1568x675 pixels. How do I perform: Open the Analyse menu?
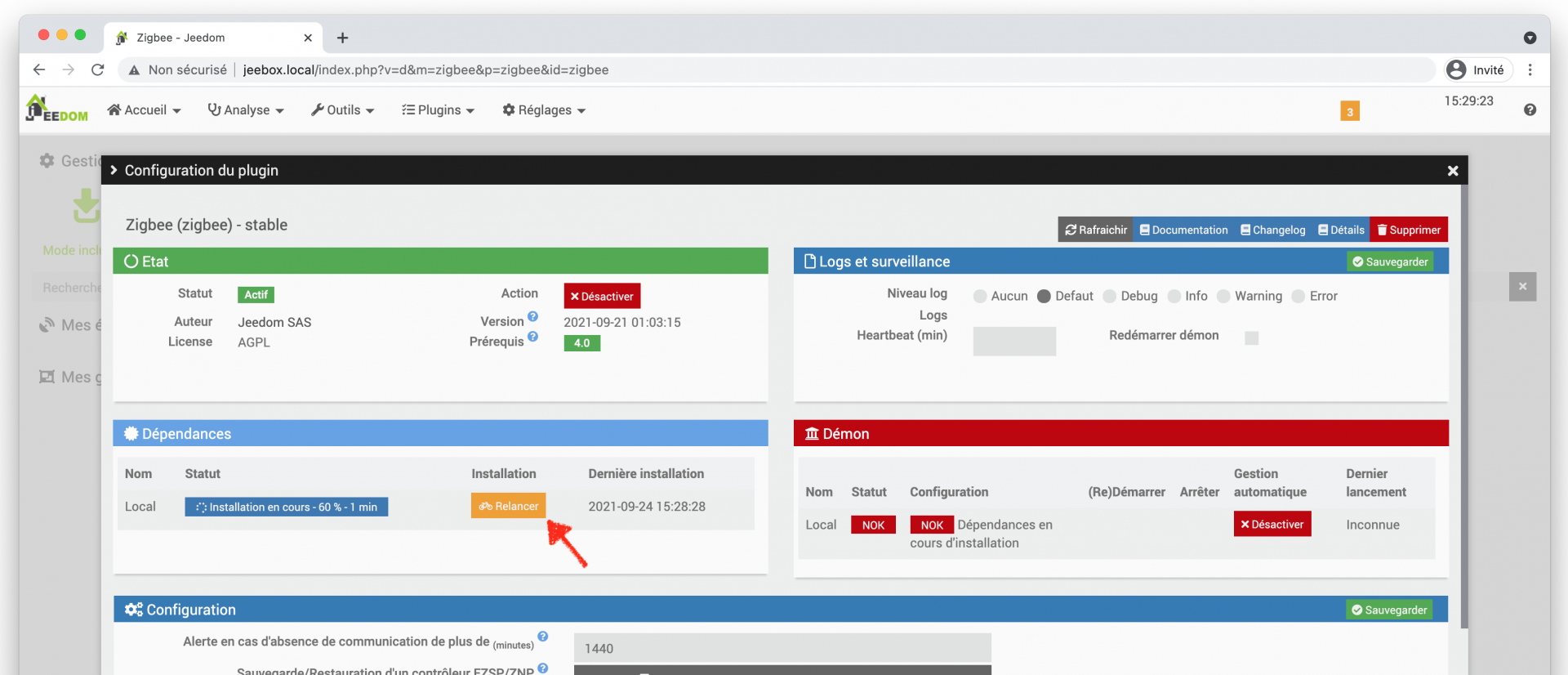pos(246,110)
